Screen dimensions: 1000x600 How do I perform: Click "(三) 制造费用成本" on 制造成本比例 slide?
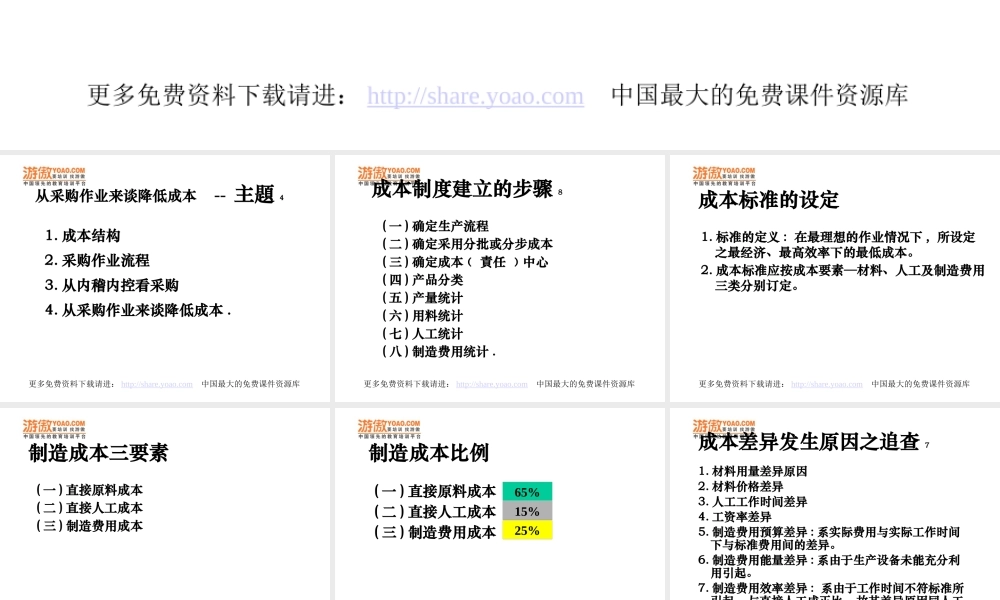pyautogui.click(x=435, y=532)
